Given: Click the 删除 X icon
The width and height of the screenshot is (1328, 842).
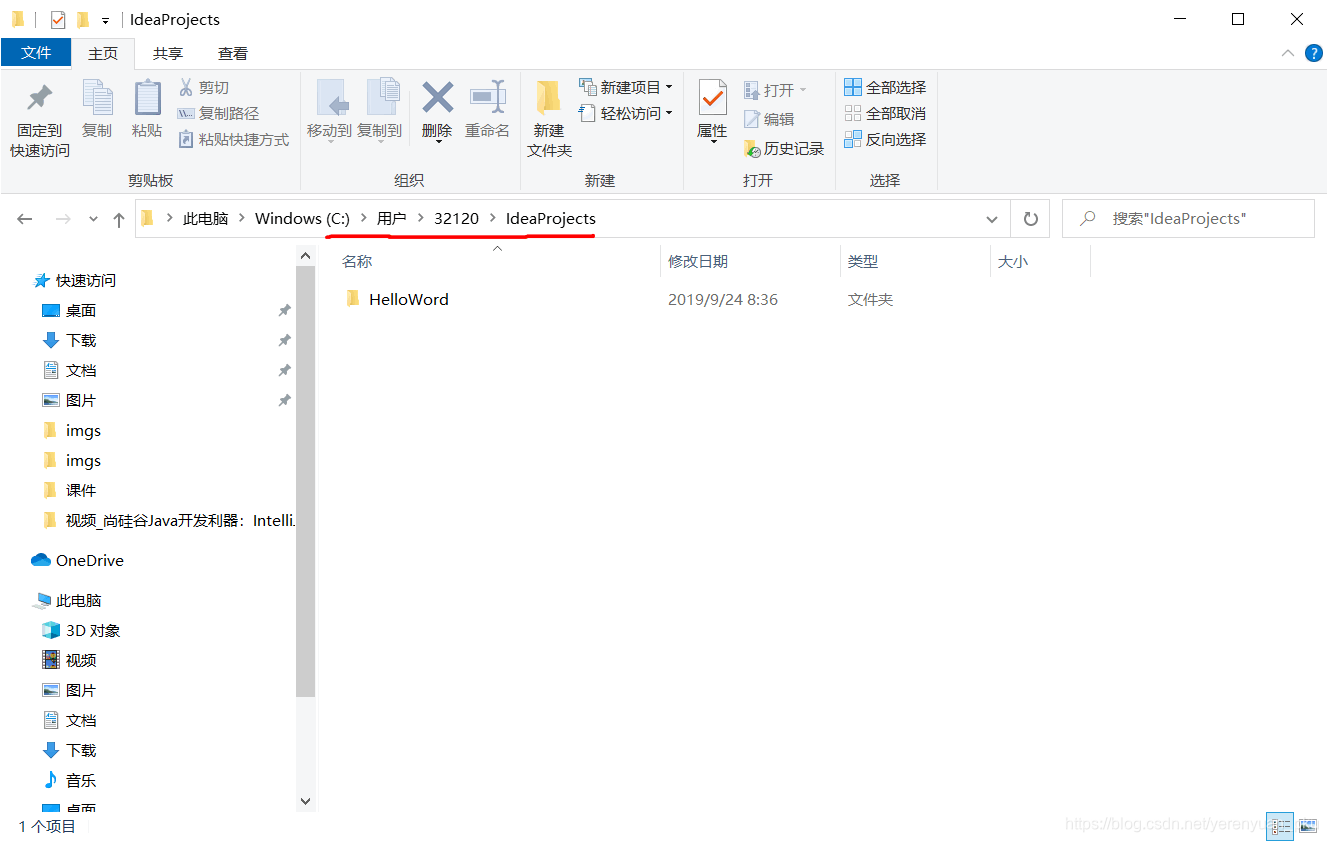Looking at the screenshot, I should [x=437, y=98].
